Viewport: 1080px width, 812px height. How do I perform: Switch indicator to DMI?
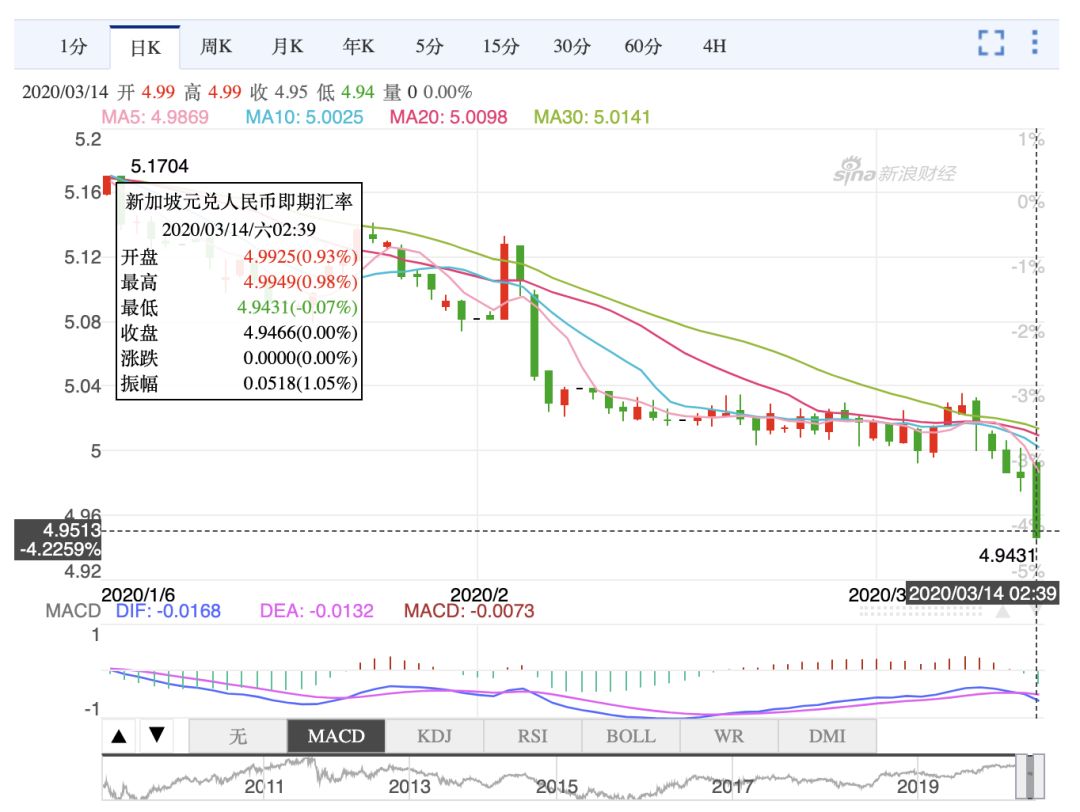tap(826, 737)
